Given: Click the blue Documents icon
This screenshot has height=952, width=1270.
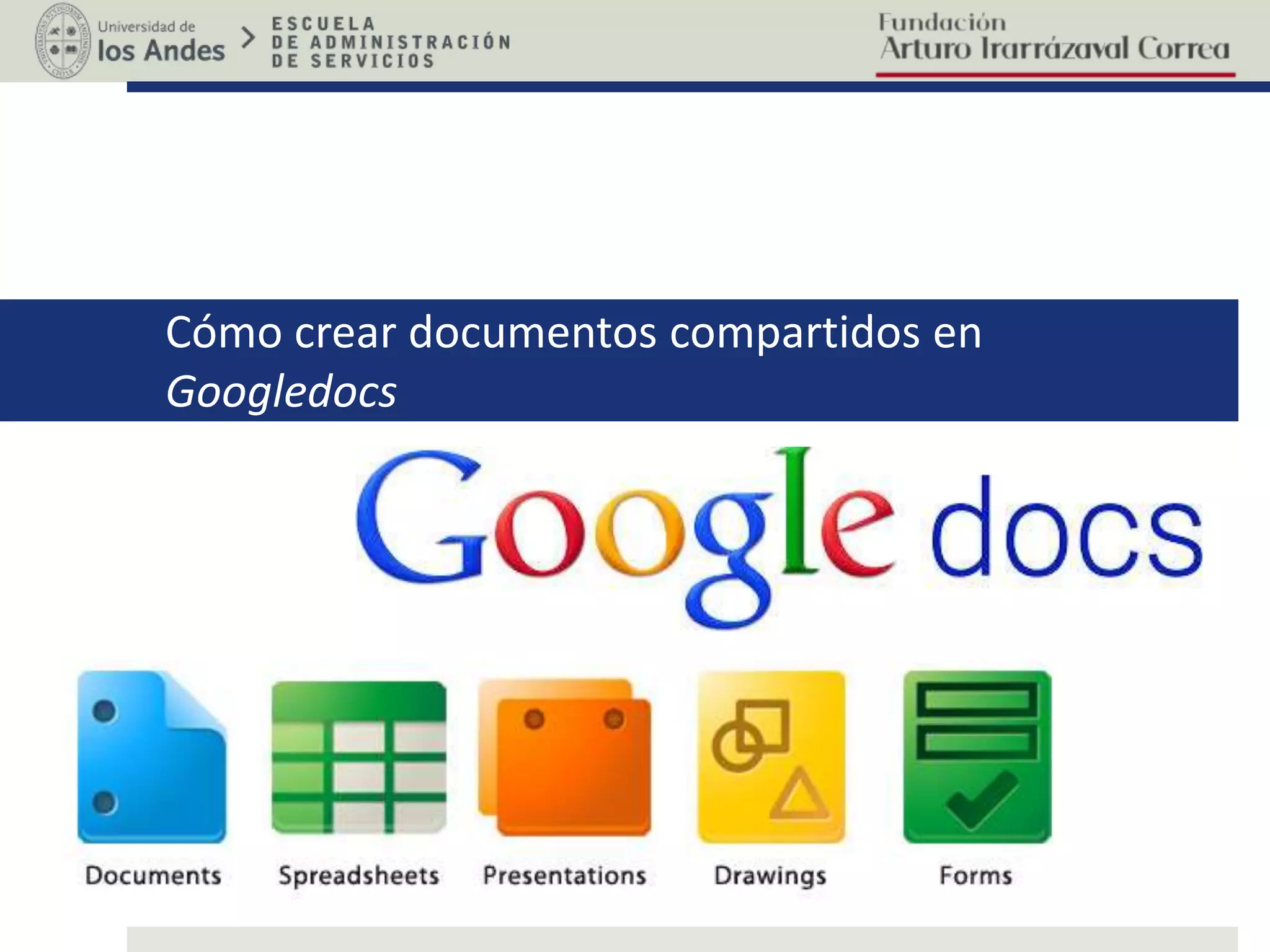Looking at the screenshot, I should tap(151, 757).
